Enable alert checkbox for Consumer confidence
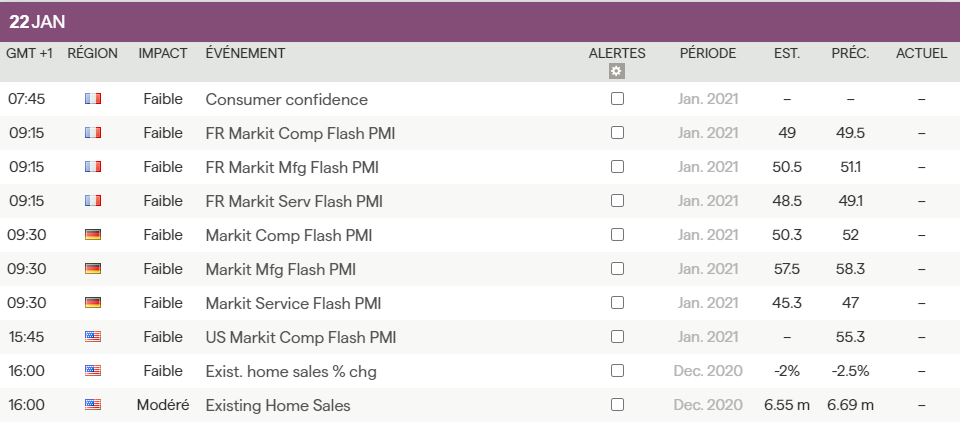The width and height of the screenshot is (969, 430). (617, 99)
